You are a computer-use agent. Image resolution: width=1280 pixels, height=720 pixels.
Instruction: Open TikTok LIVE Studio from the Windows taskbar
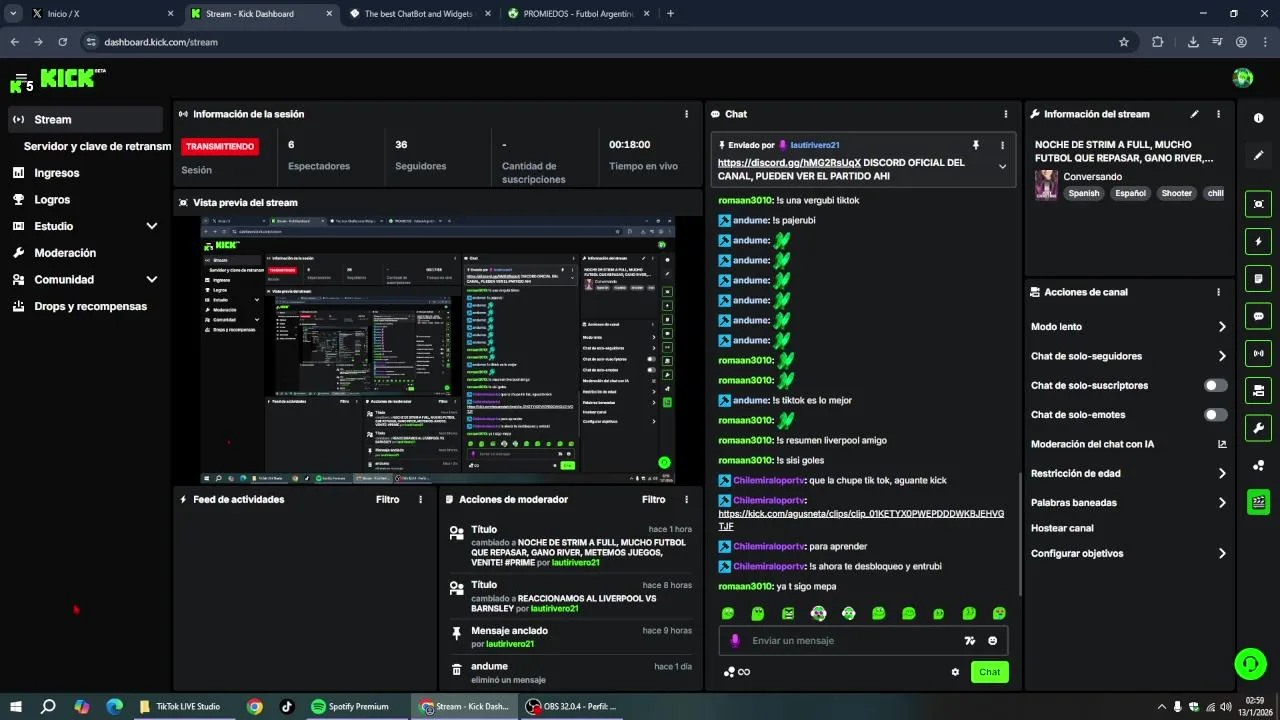point(179,706)
